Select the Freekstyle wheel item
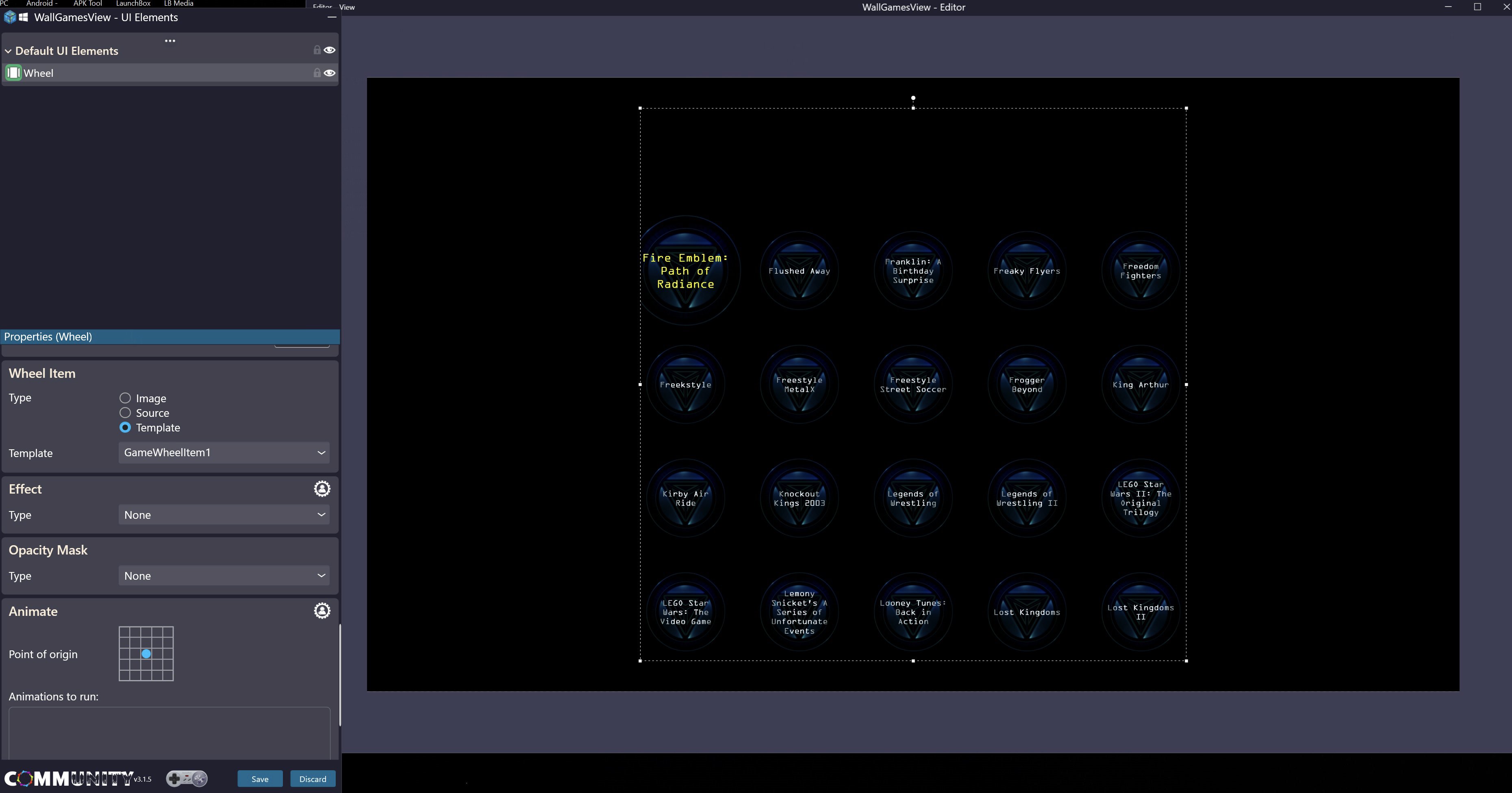1512x793 pixels. (x=685, y=385)
